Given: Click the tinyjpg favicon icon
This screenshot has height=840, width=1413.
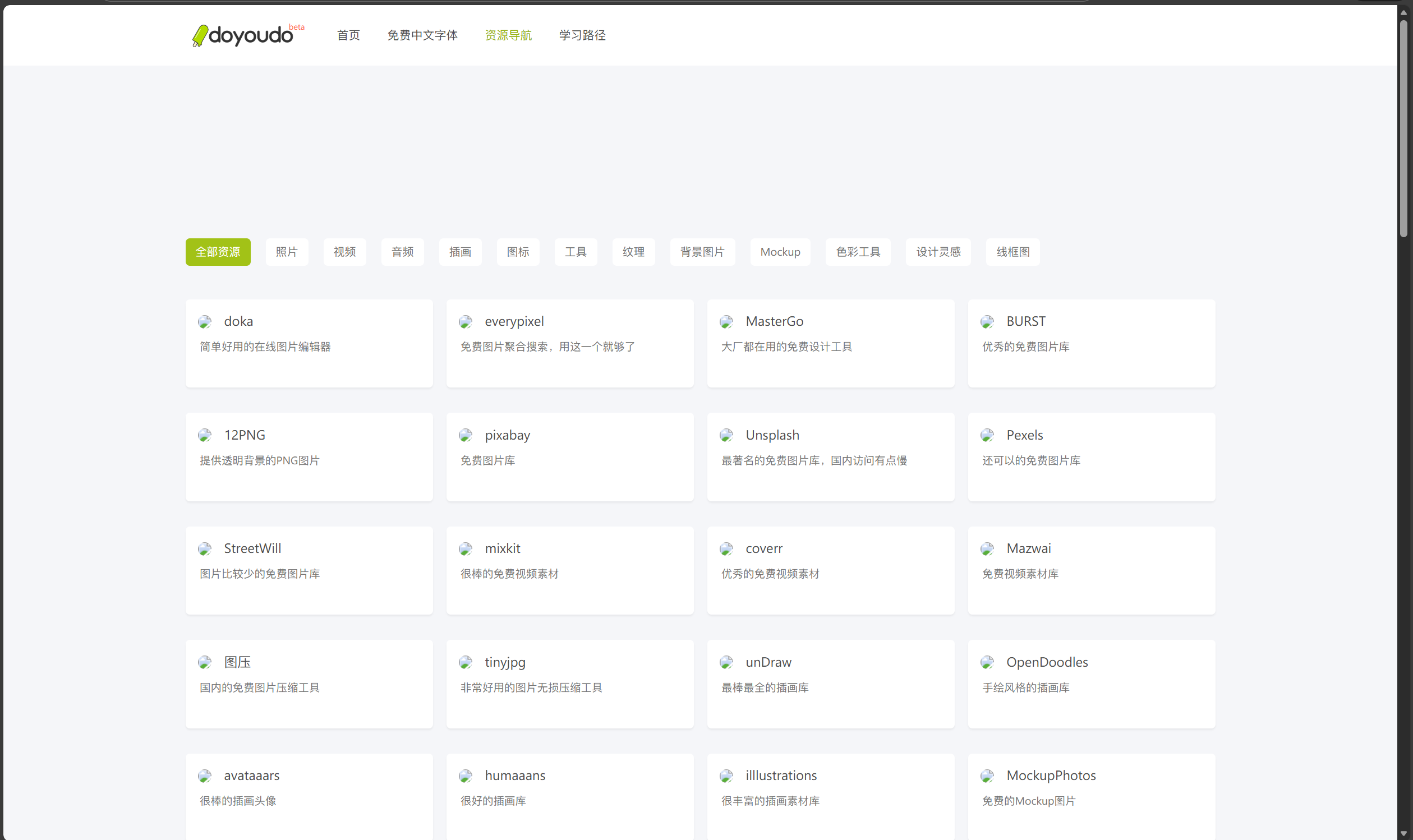Looking at the screenshot, I should coord(466,662).
